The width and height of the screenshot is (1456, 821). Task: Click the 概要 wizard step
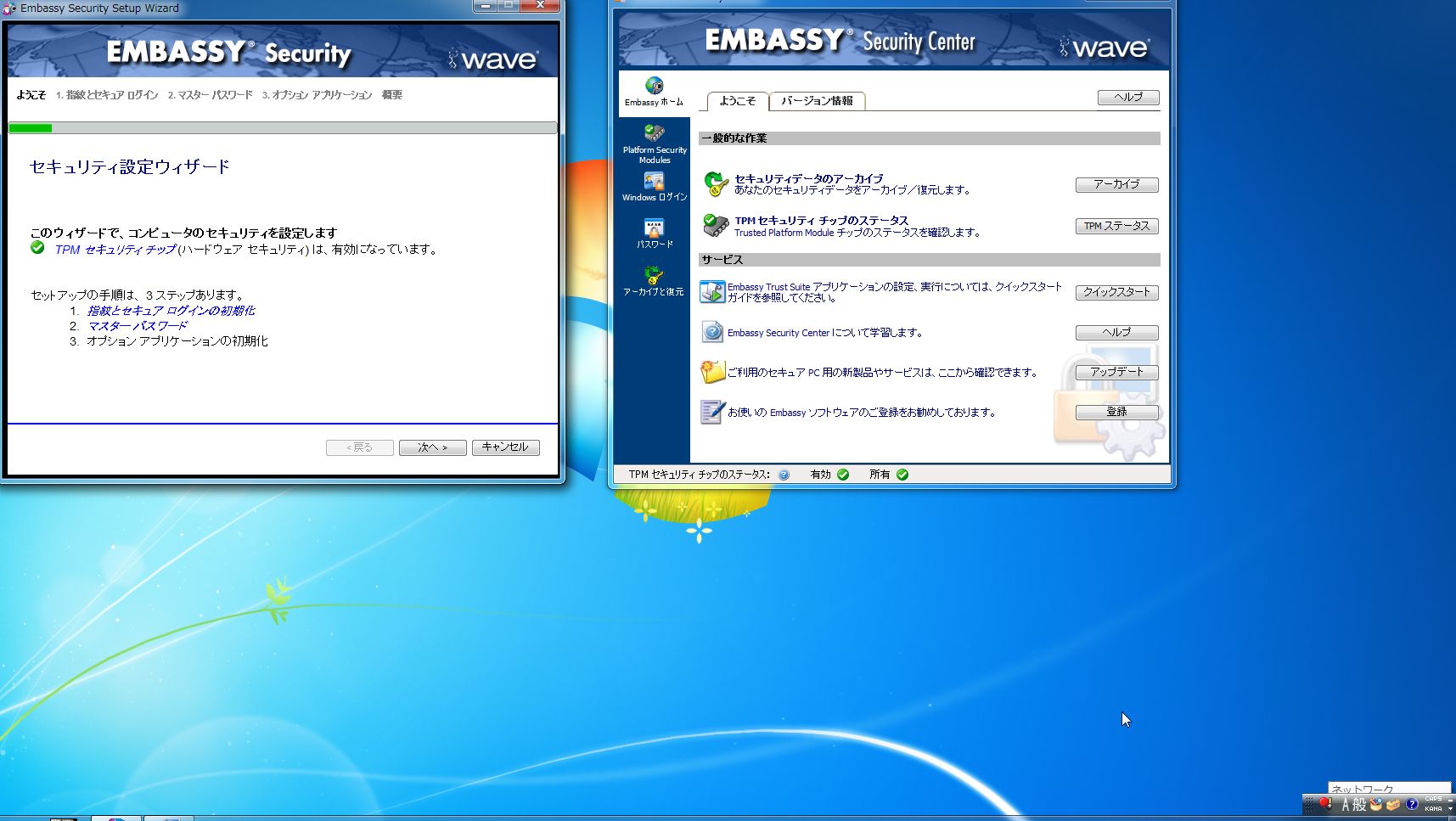click(x=392, y=95)
